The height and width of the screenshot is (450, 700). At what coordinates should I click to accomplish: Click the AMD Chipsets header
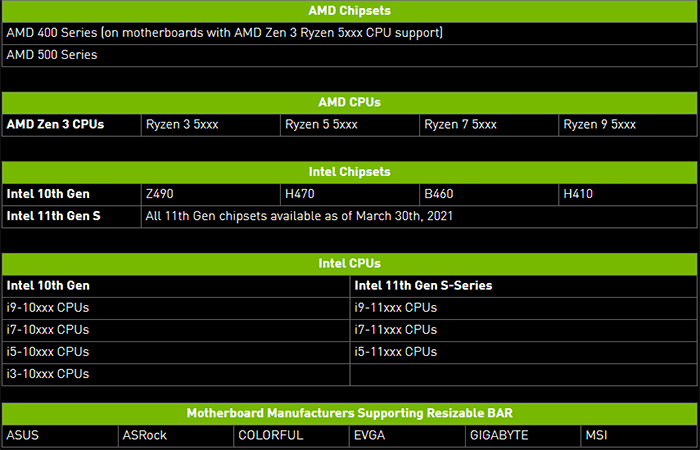pos(350,11)
